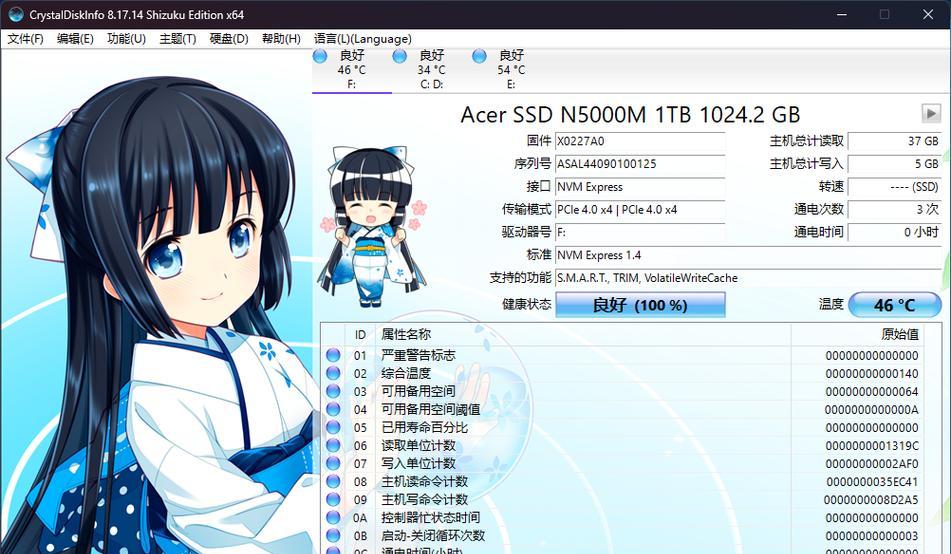Select the 主机读命令计数 attribute name

click(425, 481)
